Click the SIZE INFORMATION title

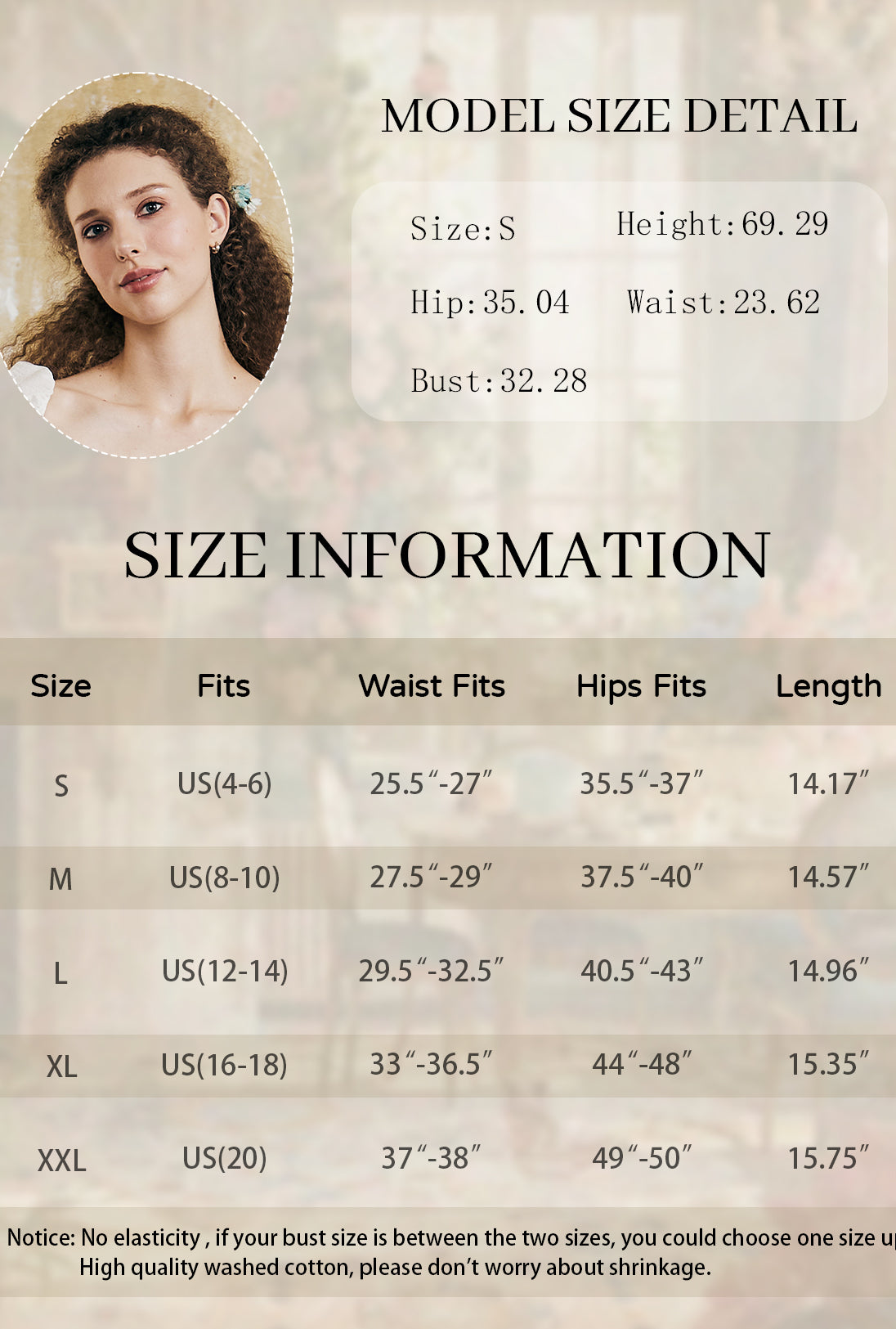(447, 555)
